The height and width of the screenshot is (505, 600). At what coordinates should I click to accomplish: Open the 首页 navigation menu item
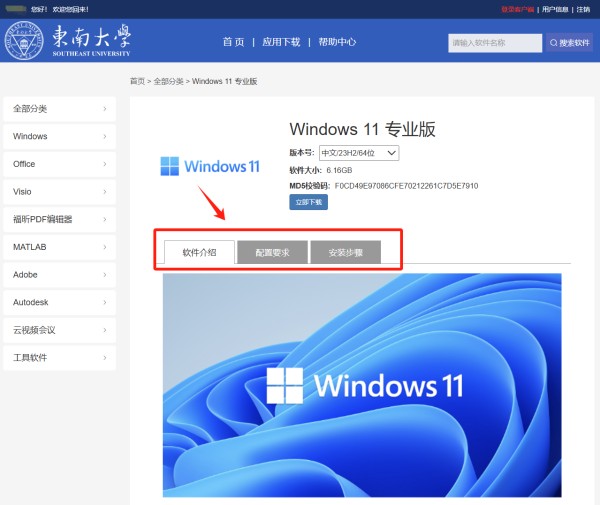[233, 42]
